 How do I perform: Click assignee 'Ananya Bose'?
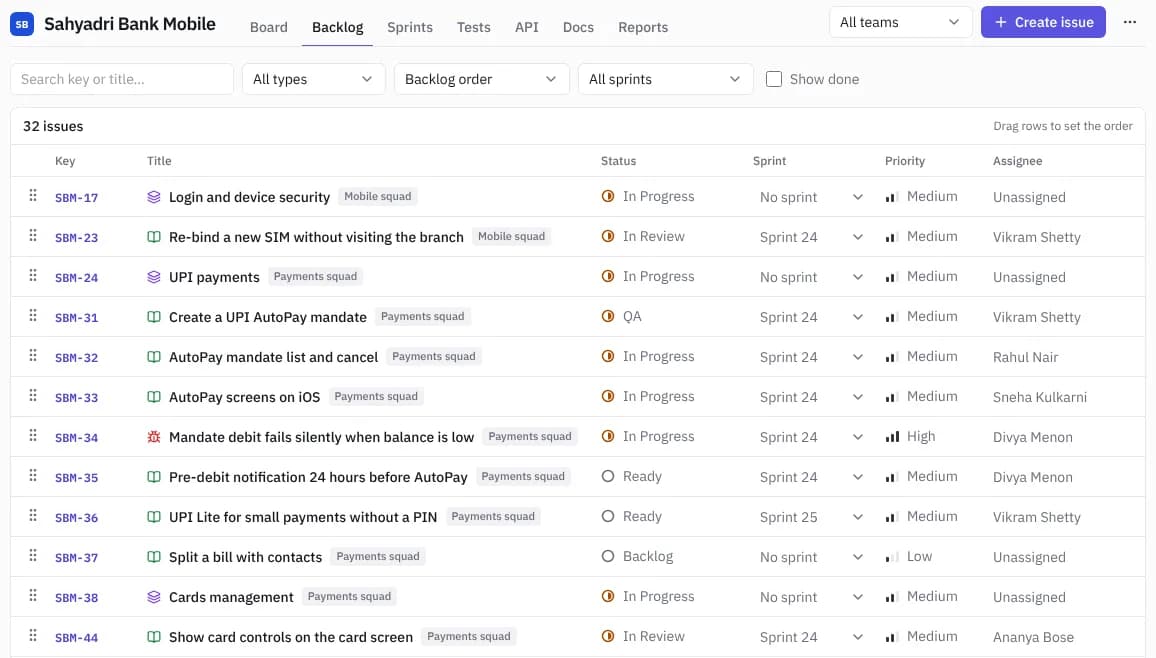(x=1033, y=637)
